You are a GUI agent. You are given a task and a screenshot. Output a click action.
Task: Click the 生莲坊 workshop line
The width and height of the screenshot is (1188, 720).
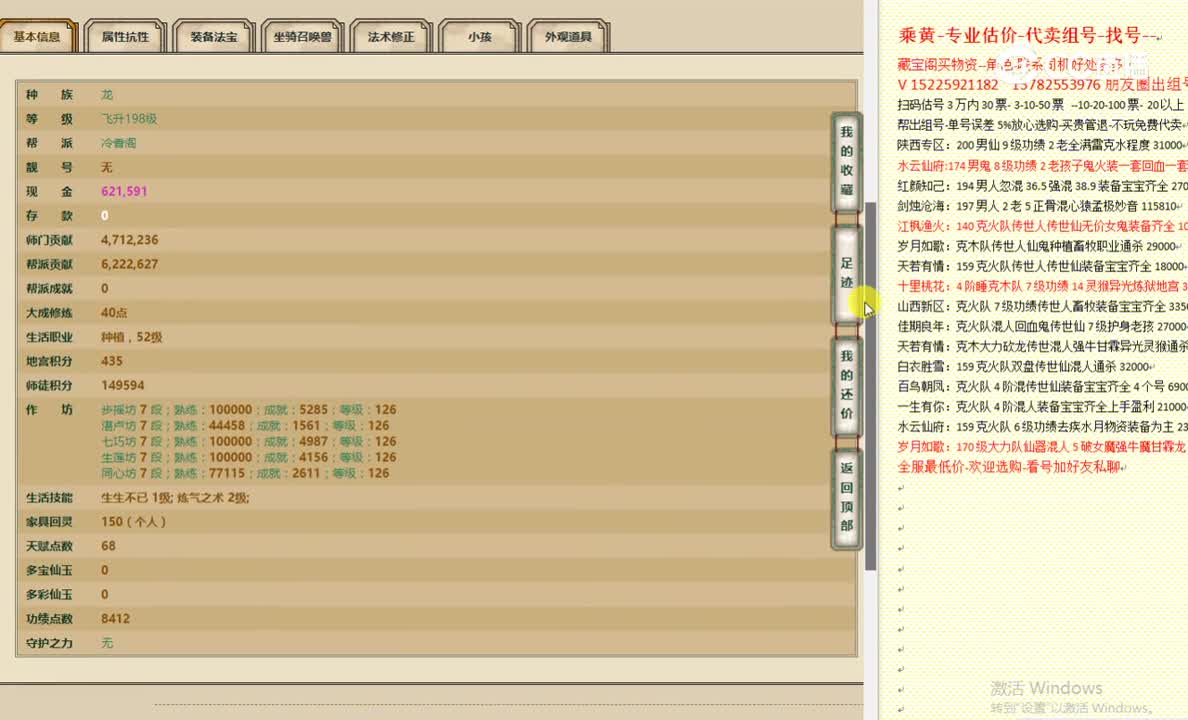[249, 458]
